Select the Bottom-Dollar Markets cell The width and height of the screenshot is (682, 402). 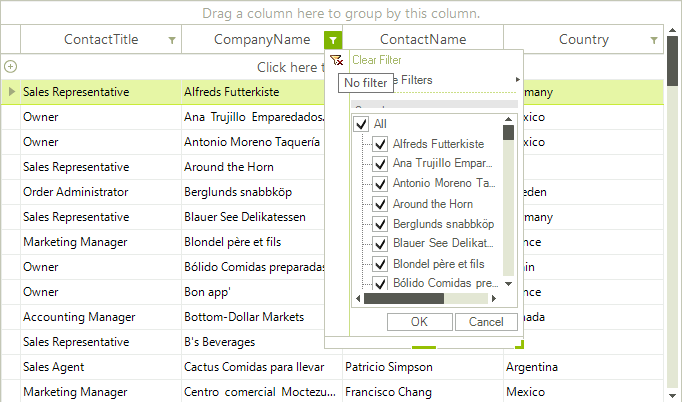[253, 317]
